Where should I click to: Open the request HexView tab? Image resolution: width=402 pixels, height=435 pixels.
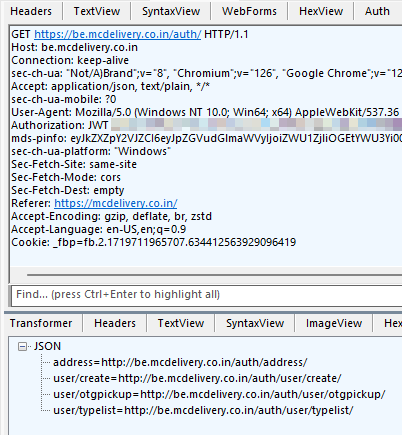click(321, 11)
